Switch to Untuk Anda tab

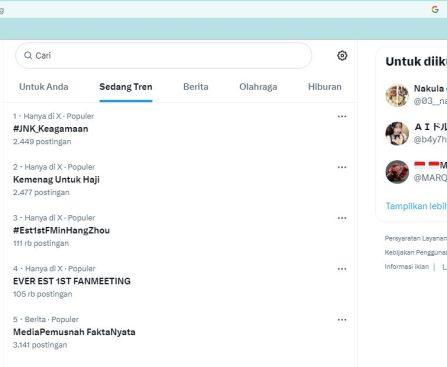click(44, 87)
